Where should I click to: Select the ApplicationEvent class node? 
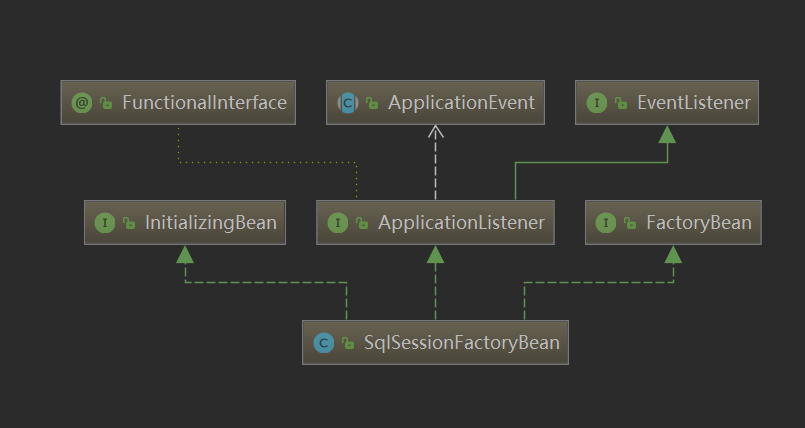point(435,103)
